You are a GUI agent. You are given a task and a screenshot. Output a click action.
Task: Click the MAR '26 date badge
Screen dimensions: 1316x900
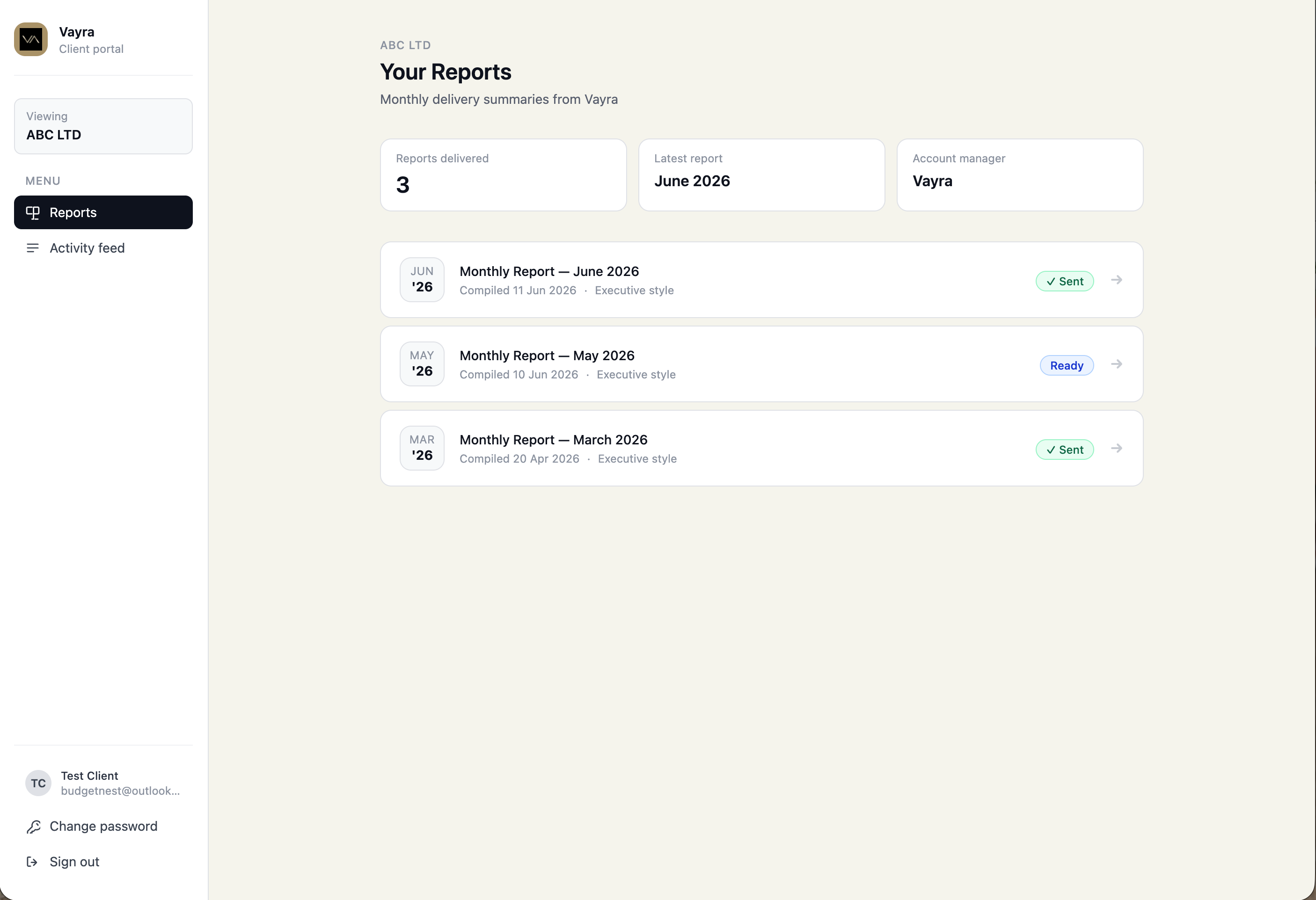coord(422,448)
